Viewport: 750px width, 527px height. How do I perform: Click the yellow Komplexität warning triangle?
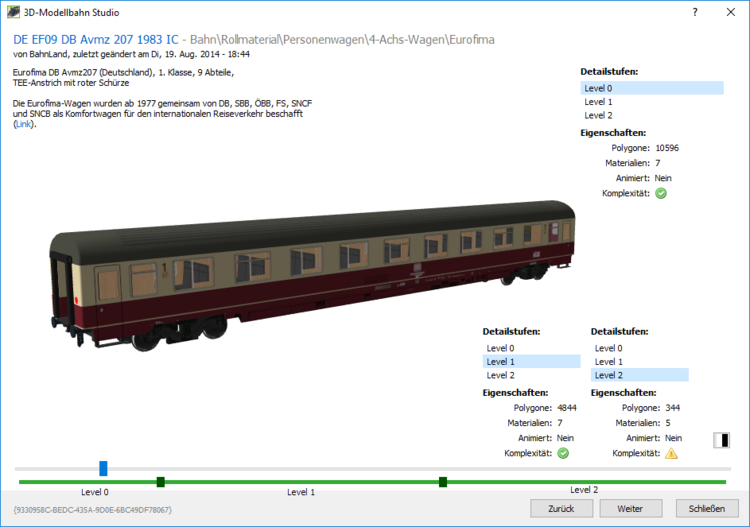[671, 453]
